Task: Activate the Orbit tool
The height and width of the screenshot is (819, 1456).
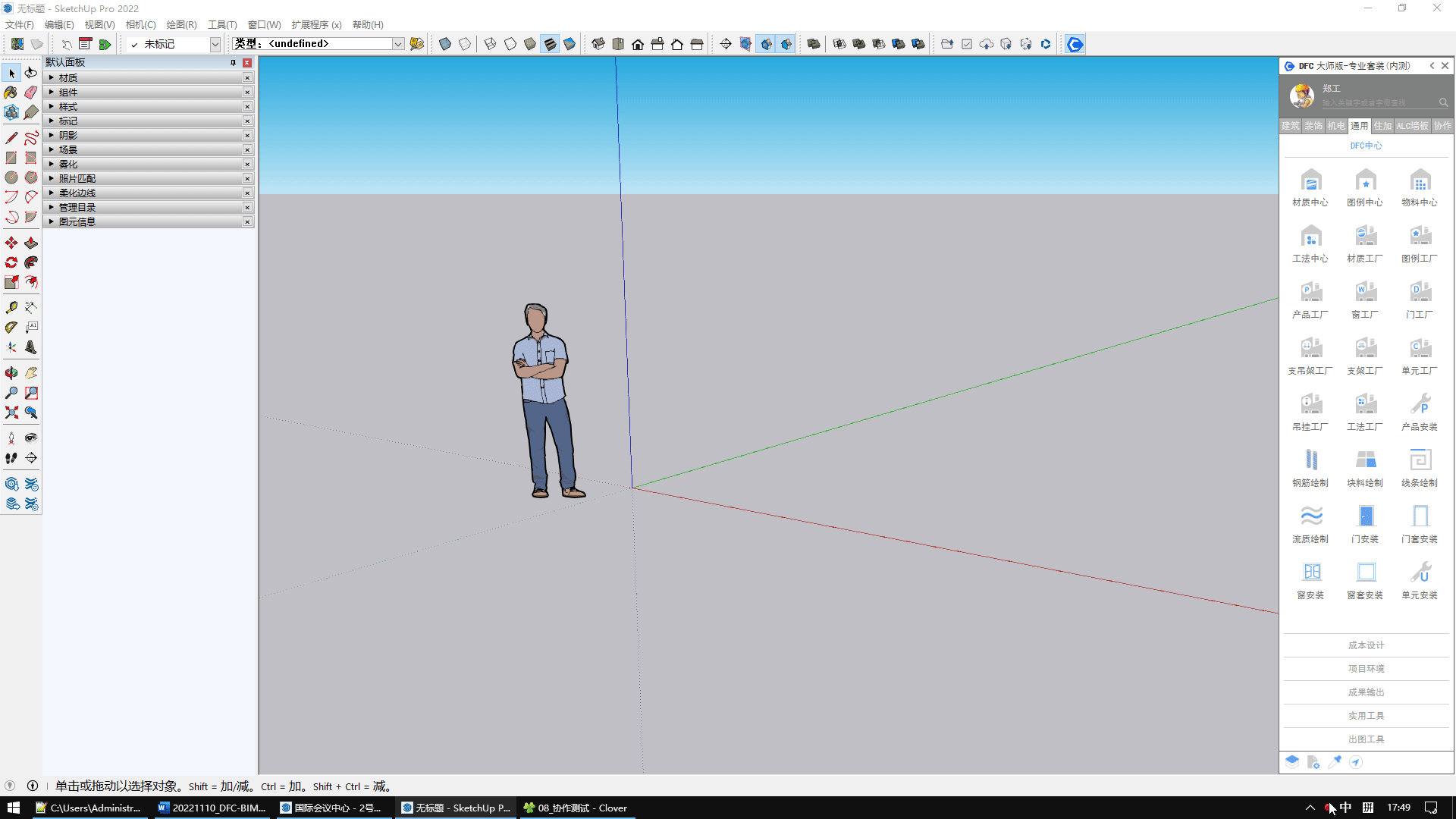Action: [x=11, y=373]
